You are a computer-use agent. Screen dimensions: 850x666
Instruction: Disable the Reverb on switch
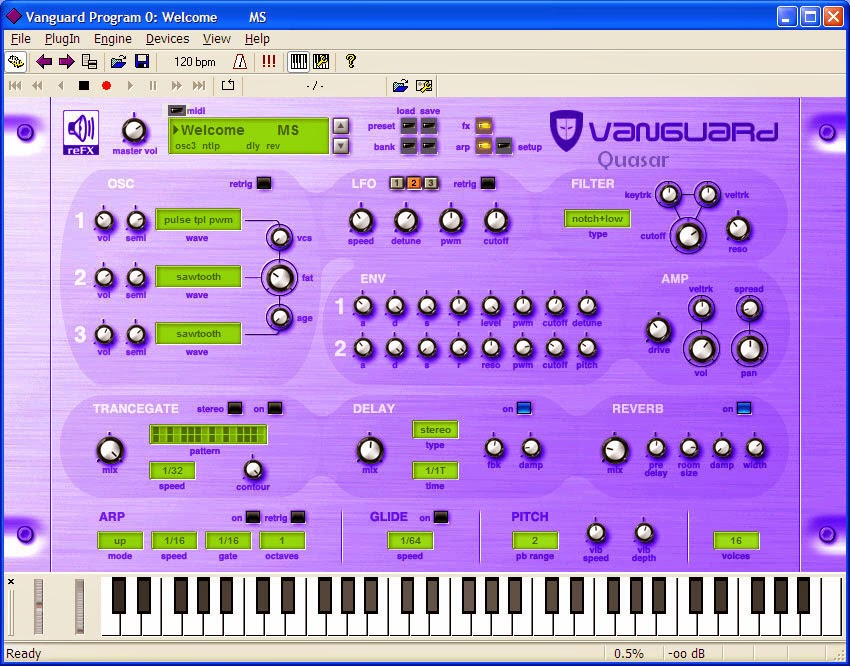[x=744, y=409]
